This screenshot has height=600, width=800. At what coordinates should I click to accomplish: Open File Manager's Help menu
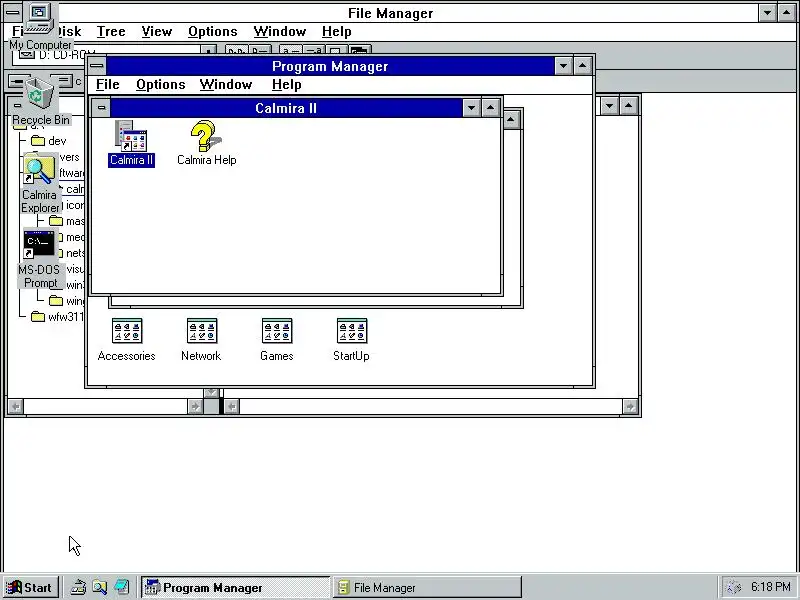[x=337, y=32]
